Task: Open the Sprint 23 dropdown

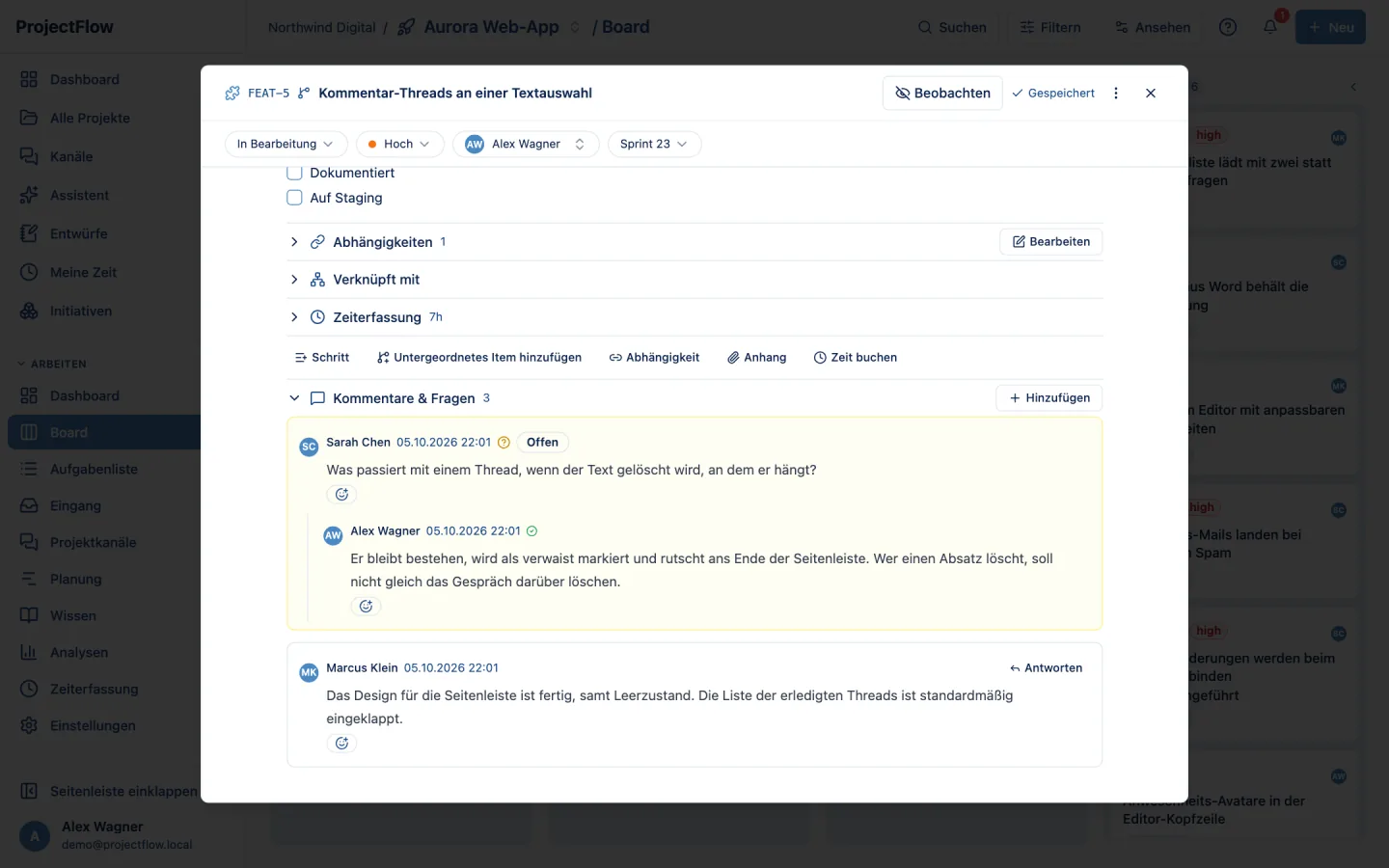Action: tap(654, 144)
